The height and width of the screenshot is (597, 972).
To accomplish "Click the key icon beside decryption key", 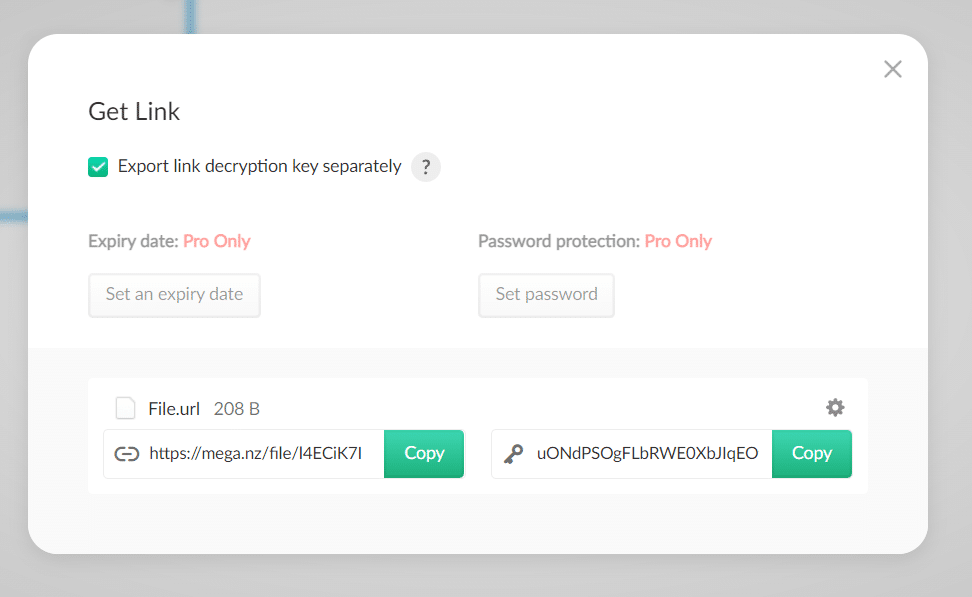I will coord(513,454).
